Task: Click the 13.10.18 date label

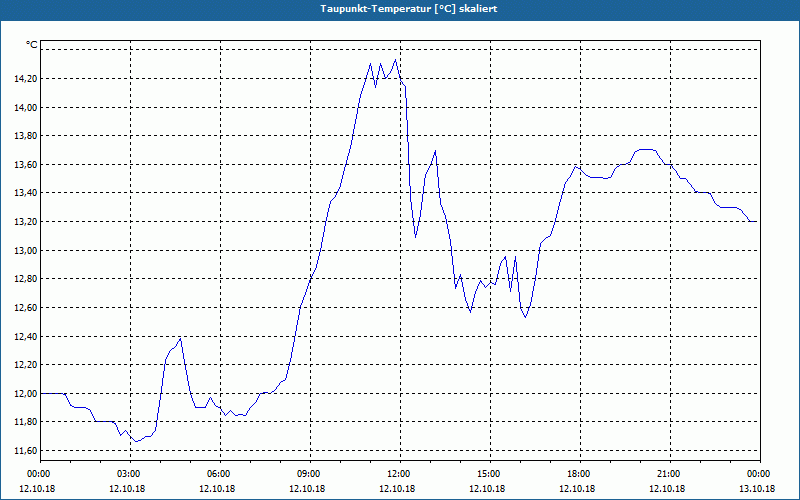Action: [757, 489]
